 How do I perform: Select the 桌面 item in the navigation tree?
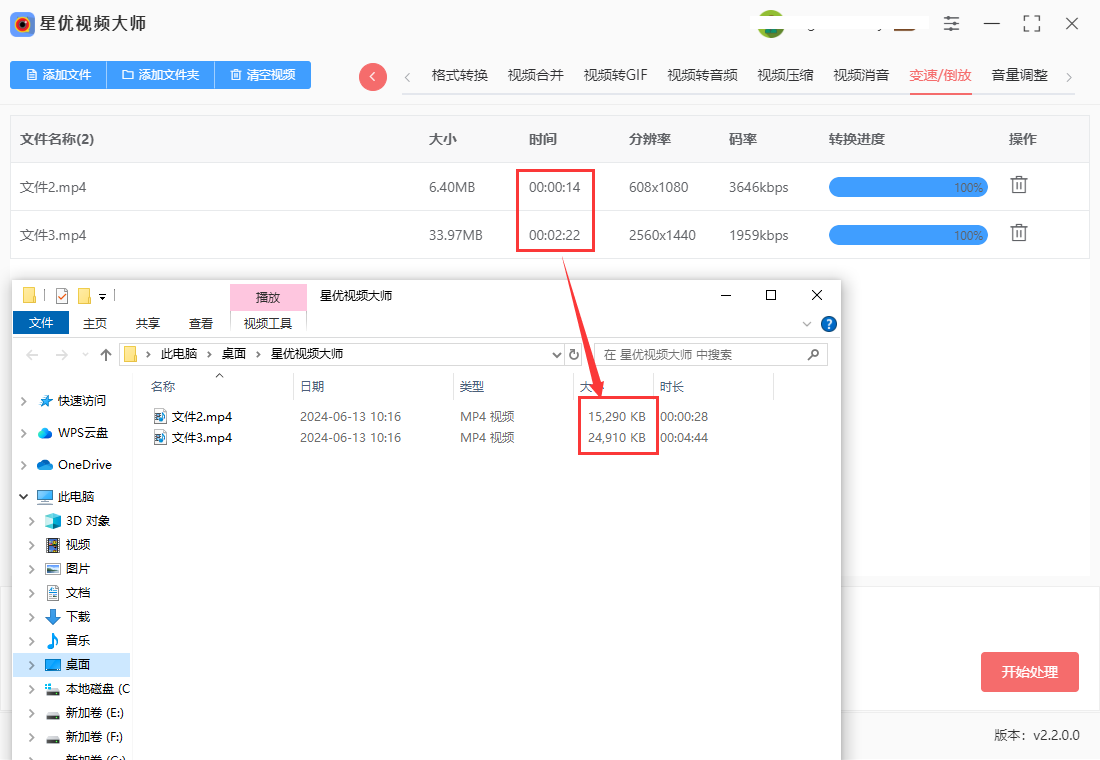click(72, 665)
